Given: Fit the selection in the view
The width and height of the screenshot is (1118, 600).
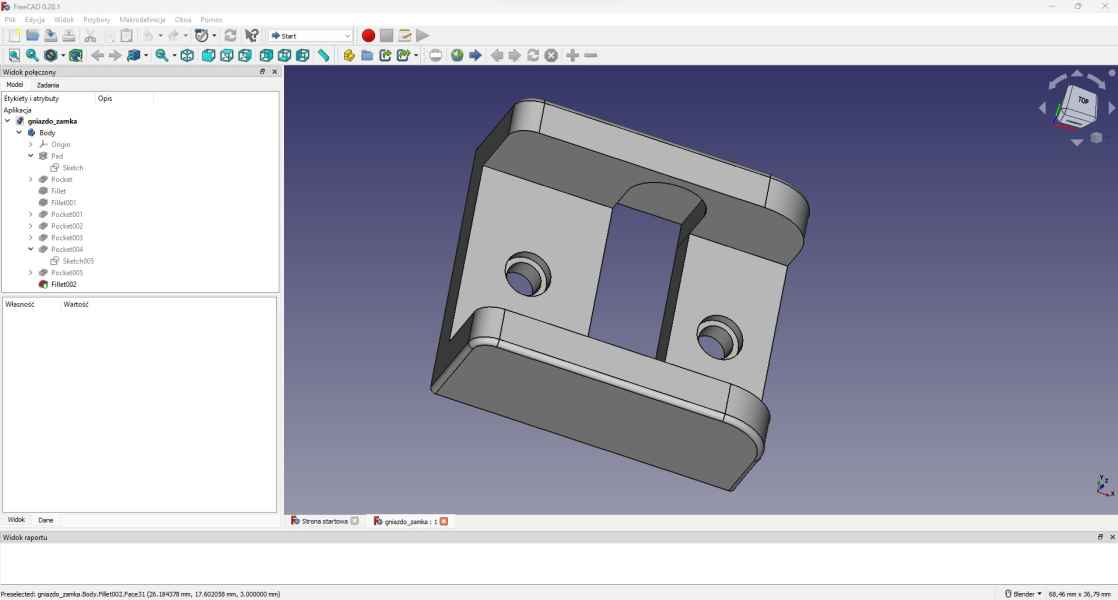Looking at the screenshot, I should tap(32, 55).
